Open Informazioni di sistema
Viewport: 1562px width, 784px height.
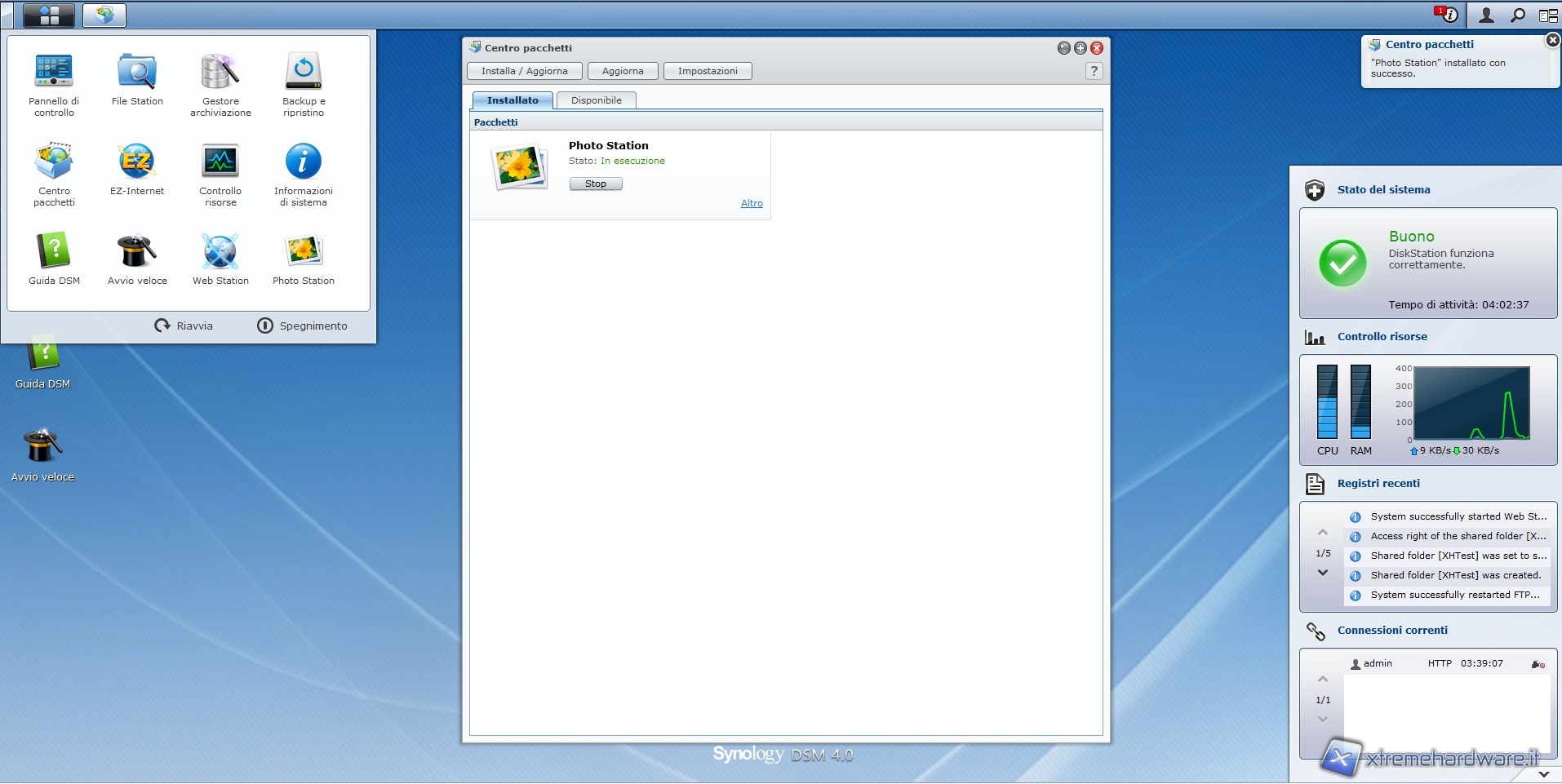pos(304,163)
